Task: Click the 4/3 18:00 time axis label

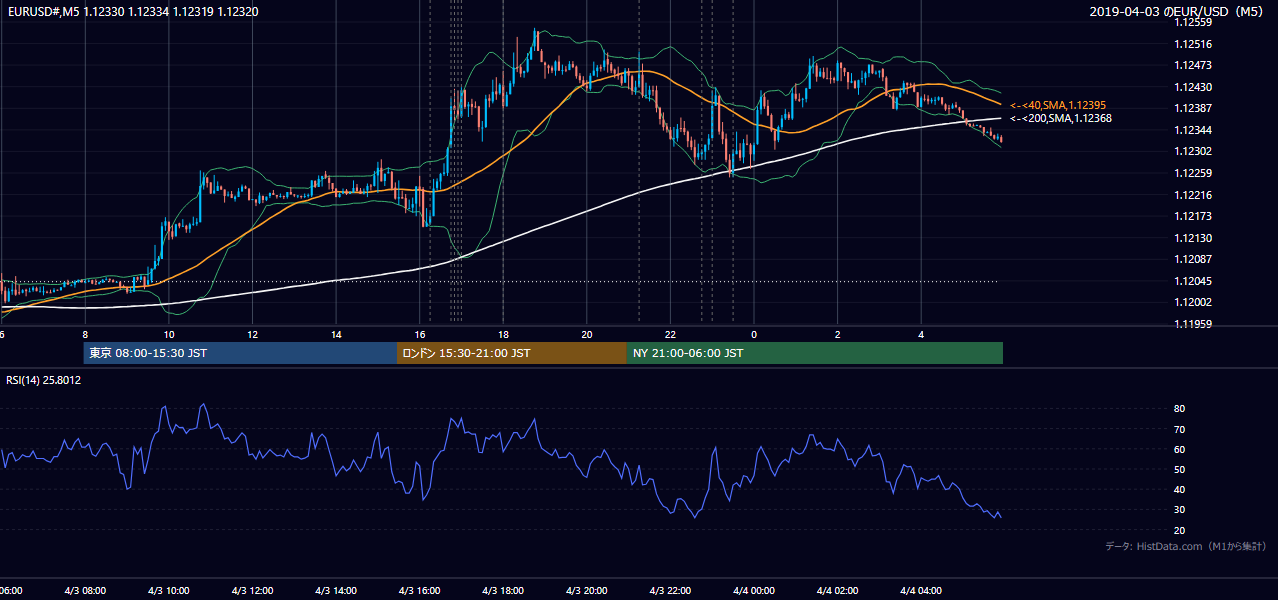Action: [503, 590]
